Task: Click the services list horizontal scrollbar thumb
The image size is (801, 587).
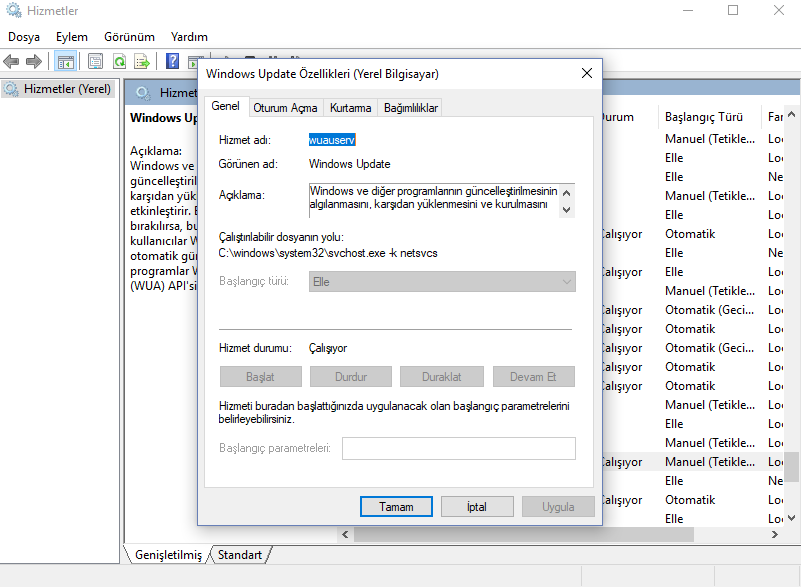Action: pos(524,534)
